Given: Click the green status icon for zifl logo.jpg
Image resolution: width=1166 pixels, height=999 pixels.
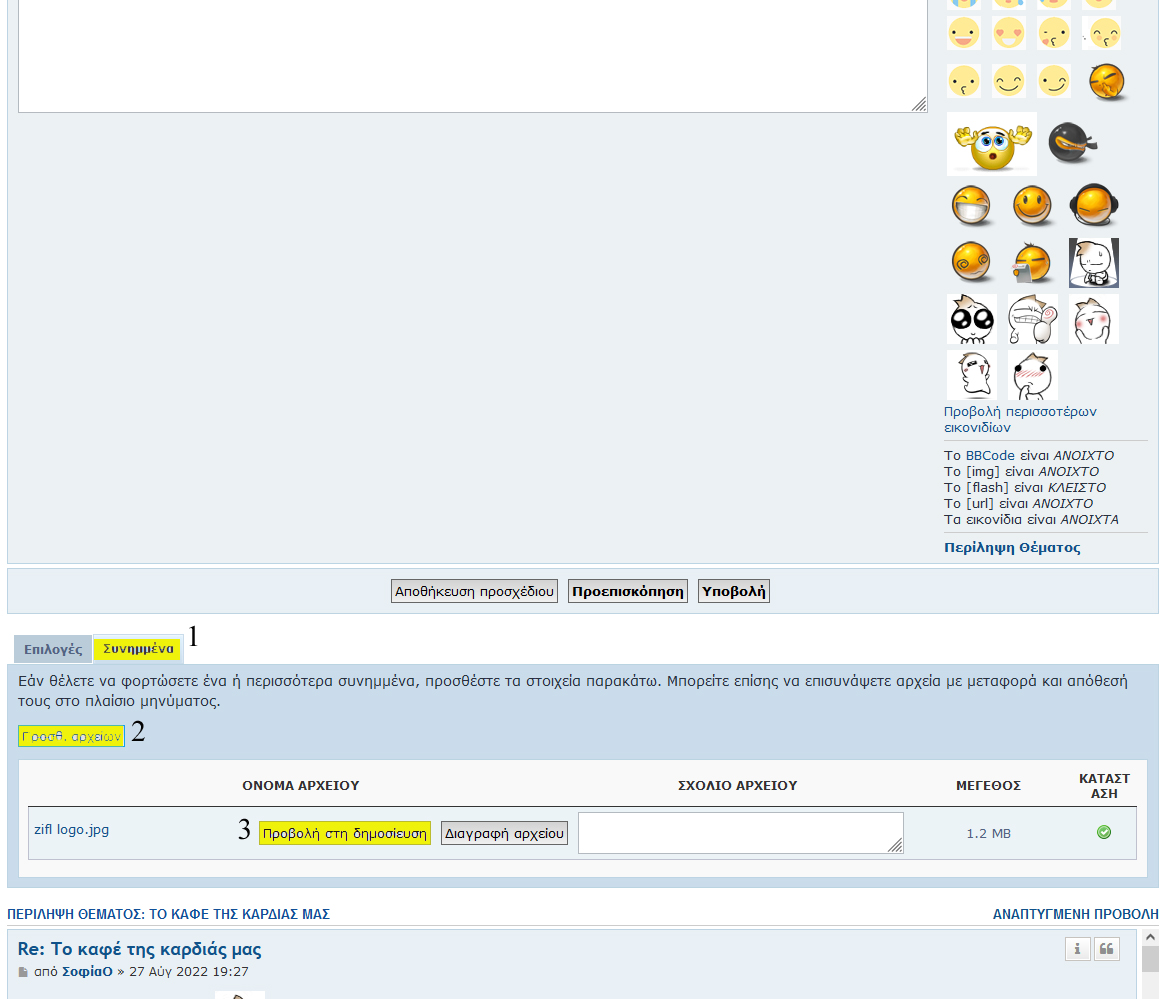Looking at the screenshot, I should (1104, 832).
